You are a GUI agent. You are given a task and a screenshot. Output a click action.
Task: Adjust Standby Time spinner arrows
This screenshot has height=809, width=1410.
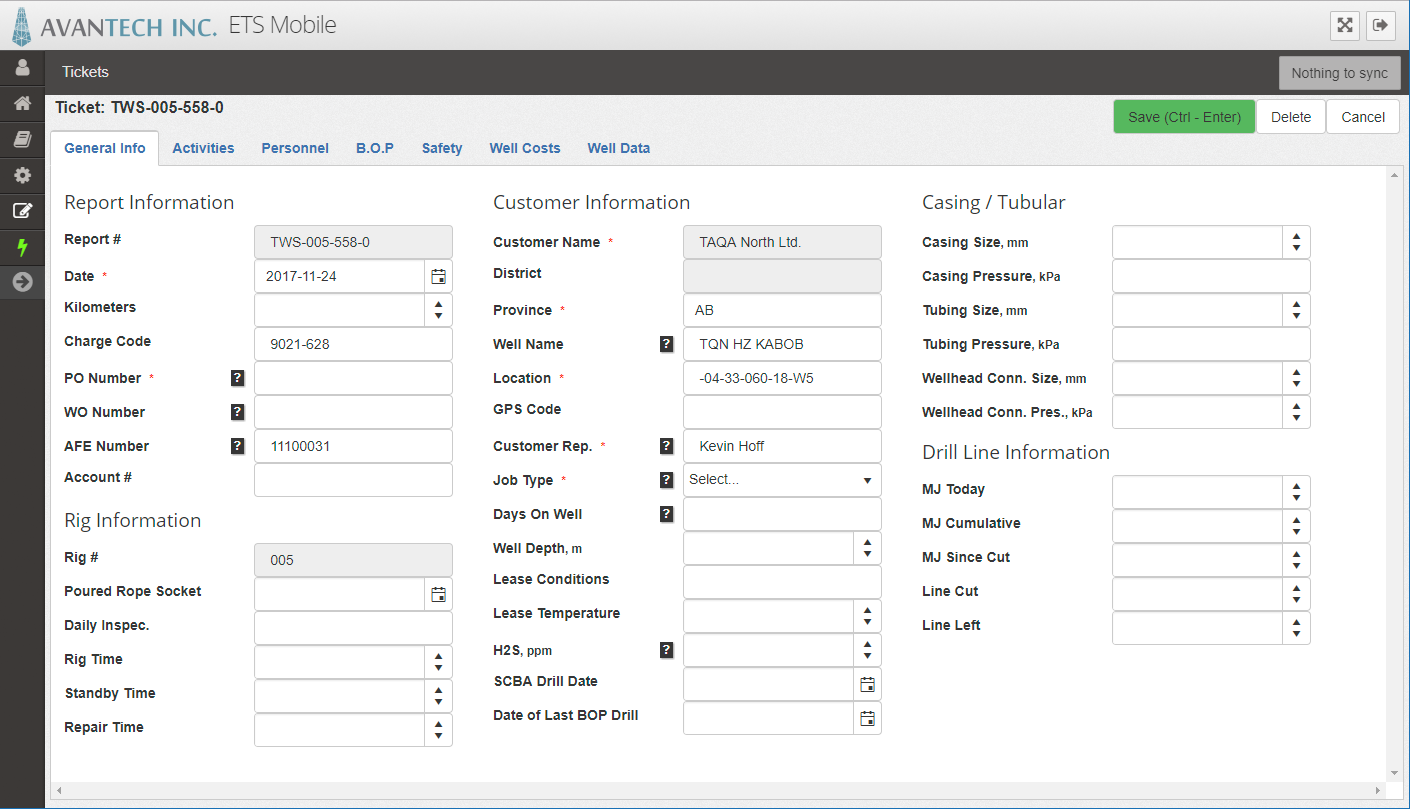point(438,696)
